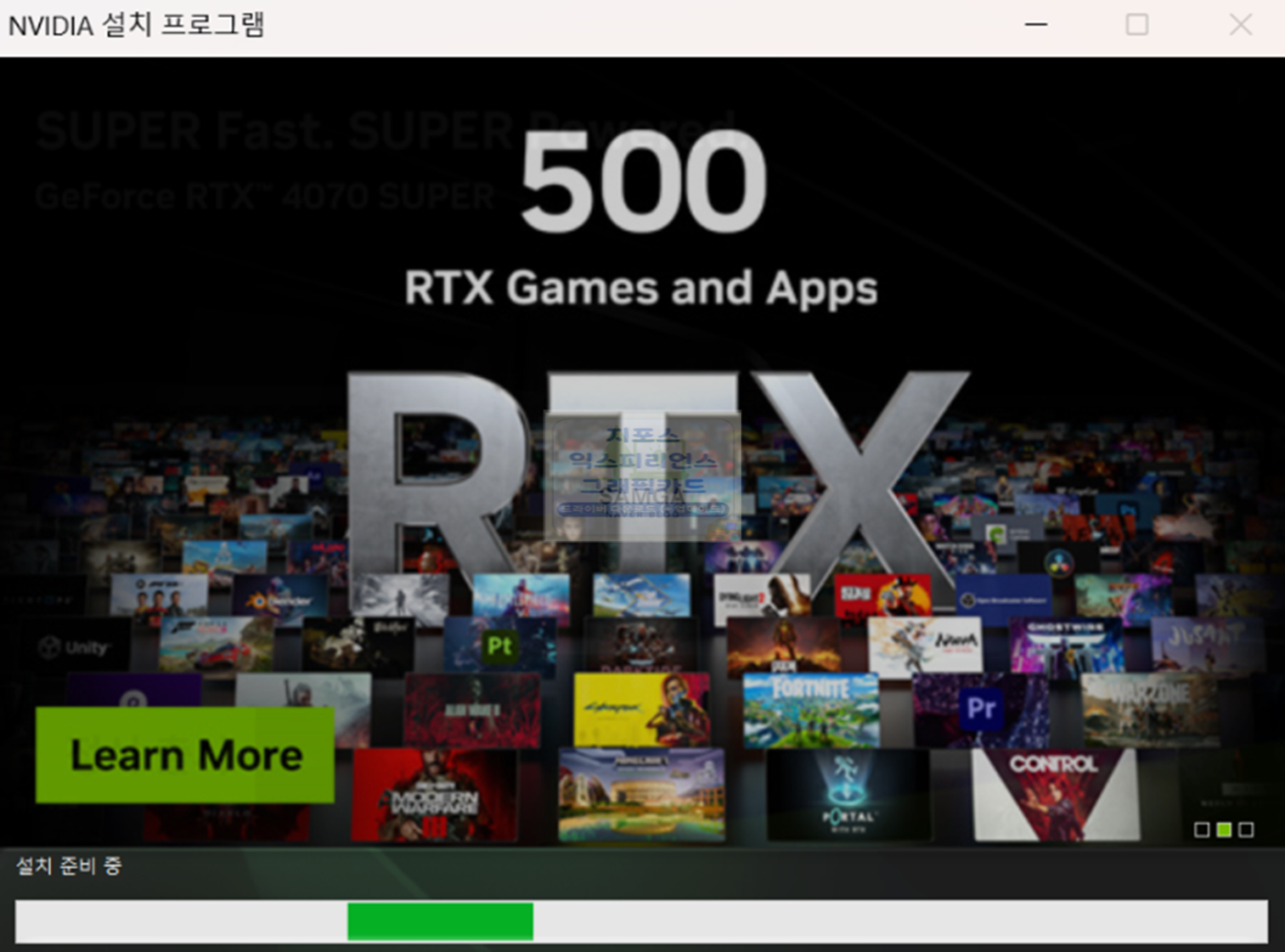Click the greyed-out close window button
Screen dimensions: 1285x952
[1241, 25]
